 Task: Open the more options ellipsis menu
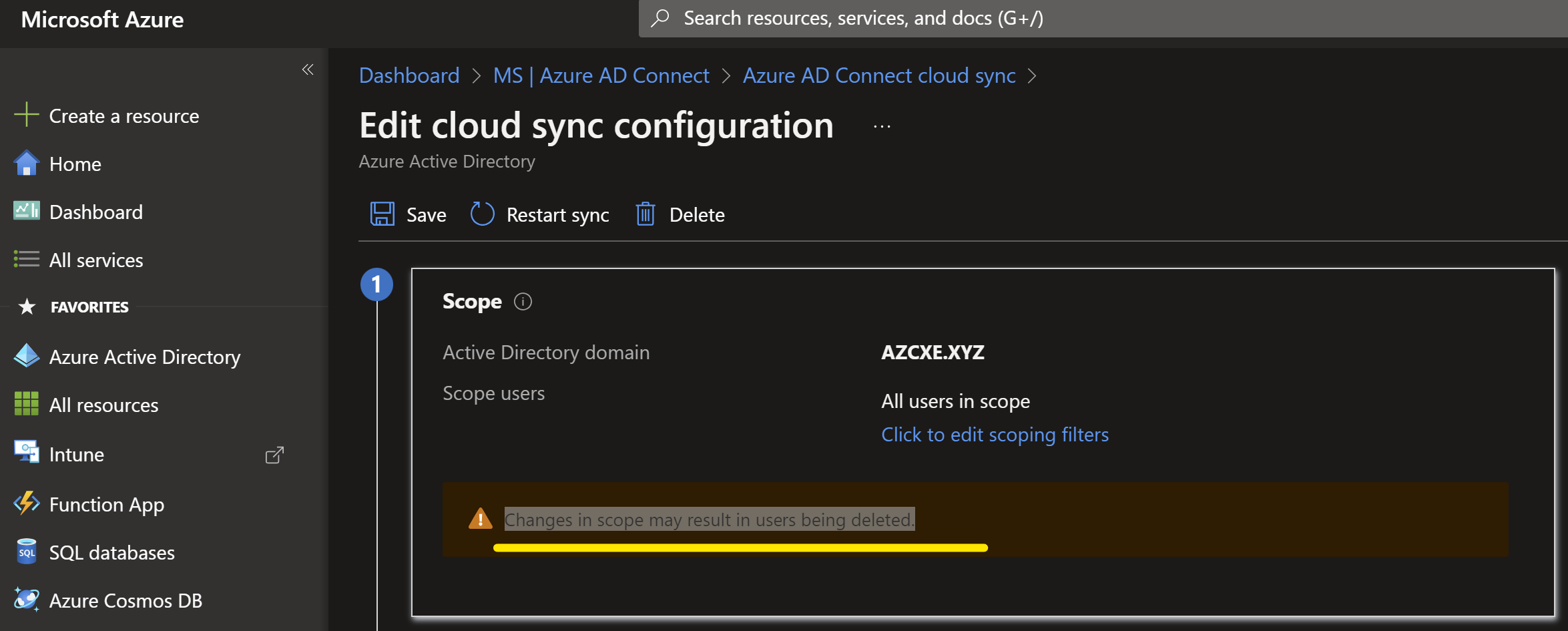coord(882,126)
